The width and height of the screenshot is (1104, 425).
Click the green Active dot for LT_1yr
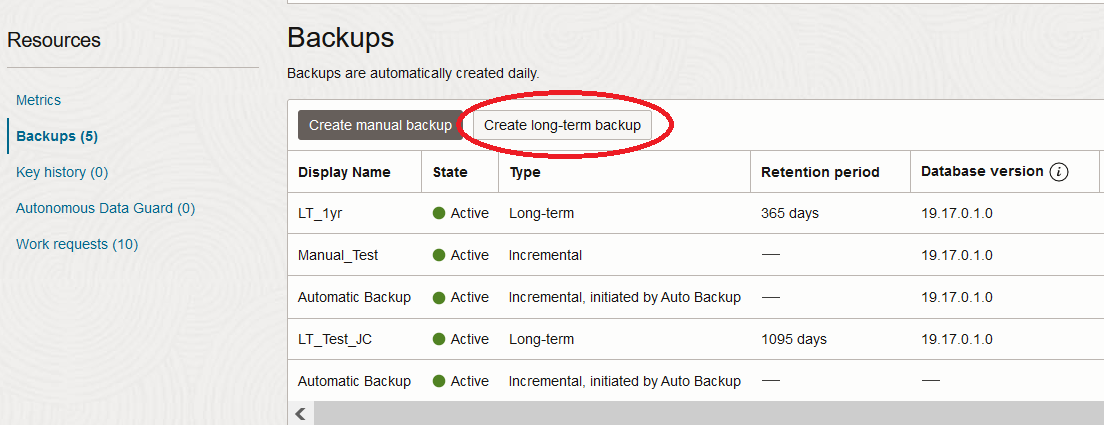click(439, 213)
